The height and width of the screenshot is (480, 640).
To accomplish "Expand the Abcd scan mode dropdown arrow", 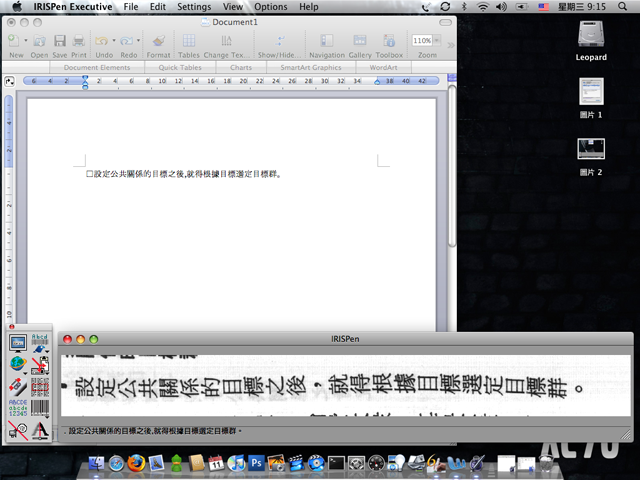I will (x=47, y=351).
